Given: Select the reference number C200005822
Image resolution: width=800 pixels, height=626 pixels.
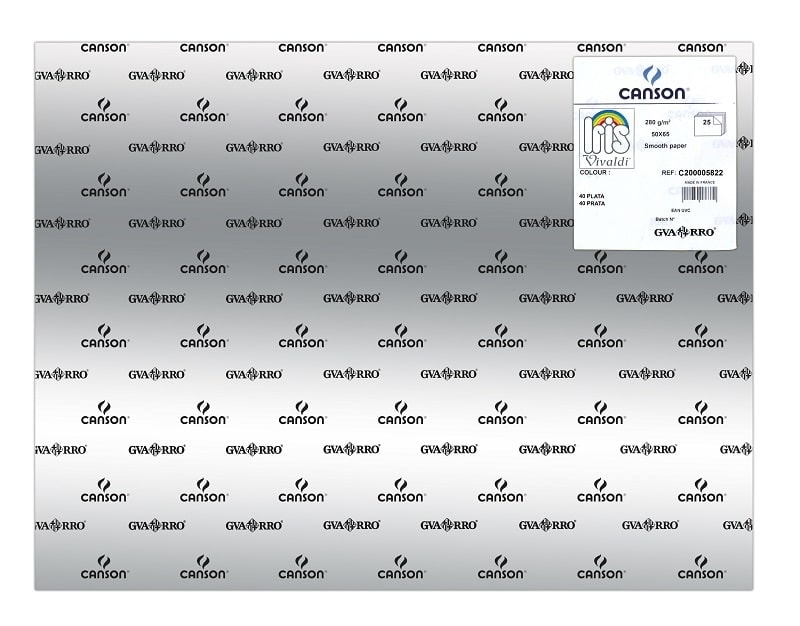Looking at the screenshot, I should point(701,173).
